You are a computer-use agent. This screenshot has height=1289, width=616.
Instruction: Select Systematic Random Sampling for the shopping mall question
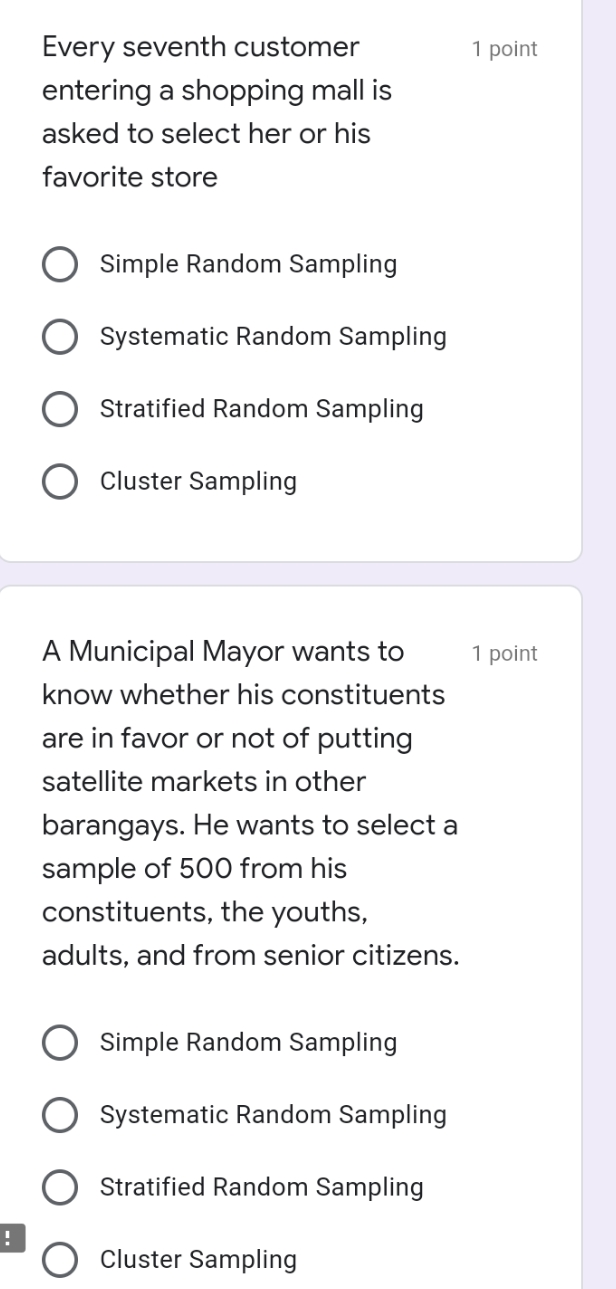pos(59,336)
